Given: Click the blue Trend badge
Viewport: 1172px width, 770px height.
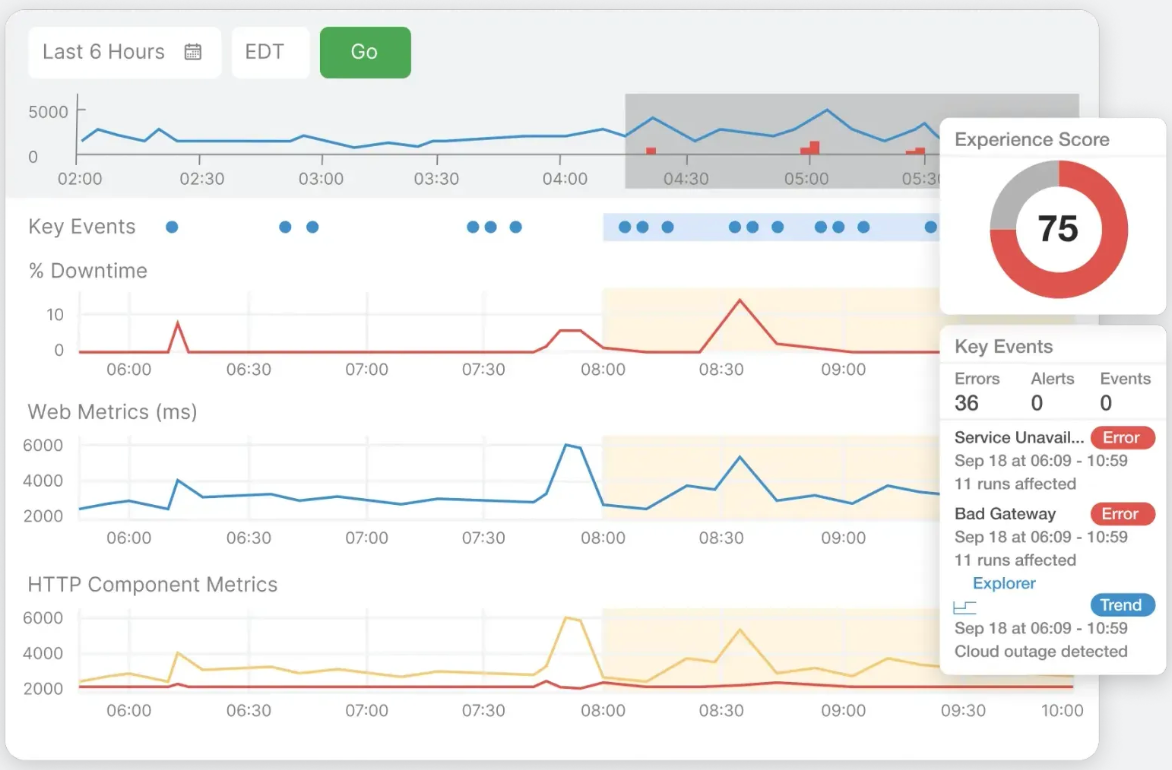Looking at the screenshot, I should tap(1121, 605).
